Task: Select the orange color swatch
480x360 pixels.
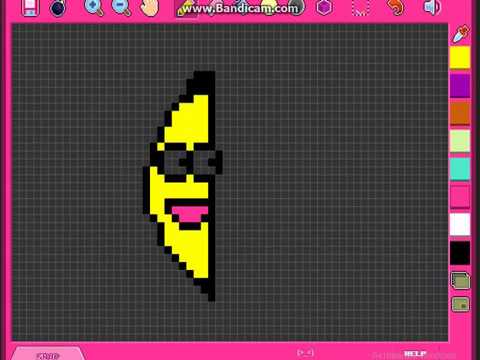Action: click(x=460, y=113)
